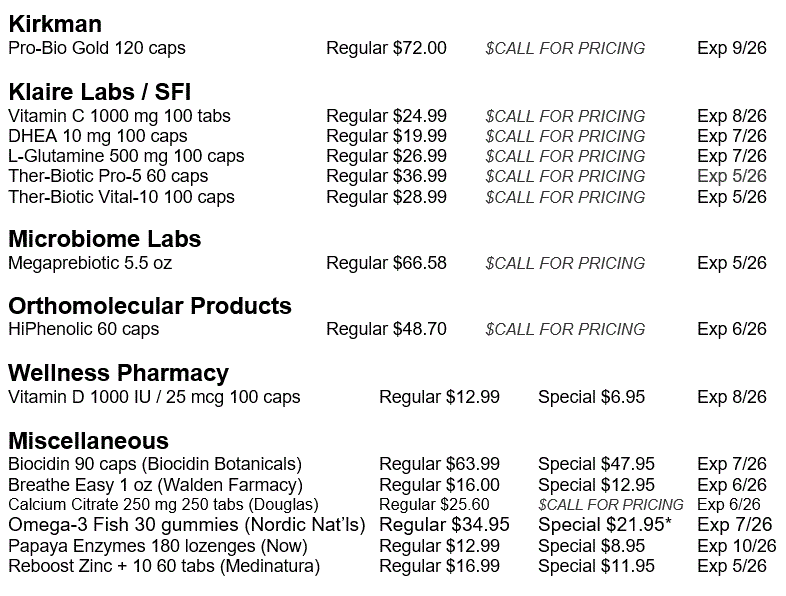Screen dimensions: 786x596
Task: Open the Ther-Biotic Pro-5 60 caps listing
Action: (x=108, y=176)
